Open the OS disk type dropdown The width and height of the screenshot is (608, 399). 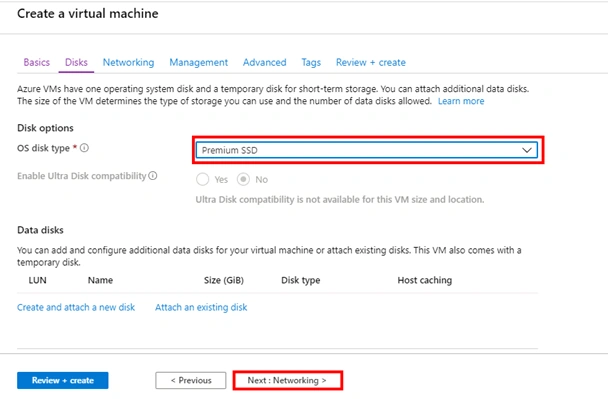366,150
